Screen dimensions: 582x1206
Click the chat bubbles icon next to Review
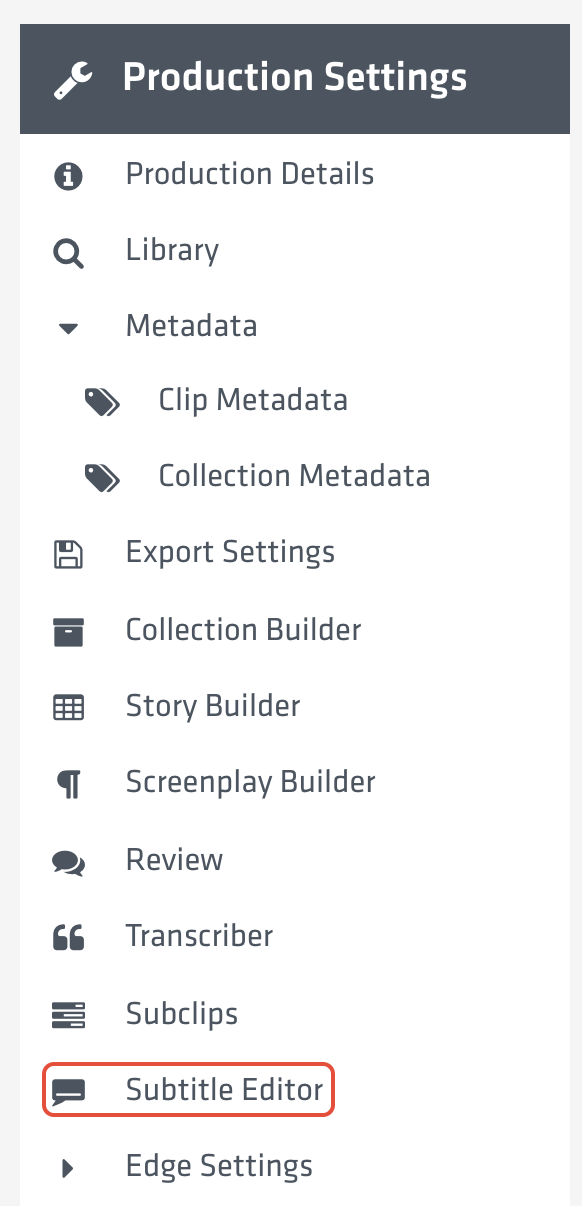pos(68,861)
